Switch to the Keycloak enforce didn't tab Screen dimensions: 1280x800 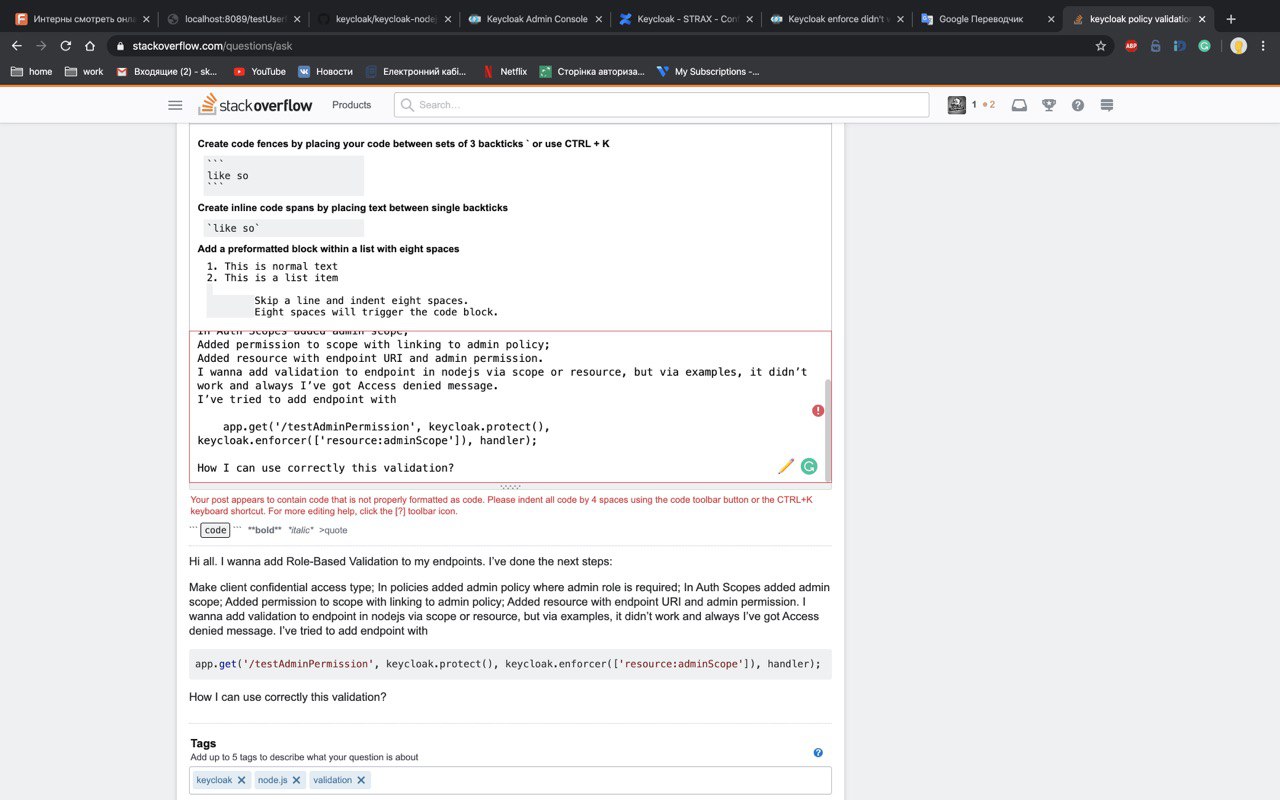click(x=837, y=19)
